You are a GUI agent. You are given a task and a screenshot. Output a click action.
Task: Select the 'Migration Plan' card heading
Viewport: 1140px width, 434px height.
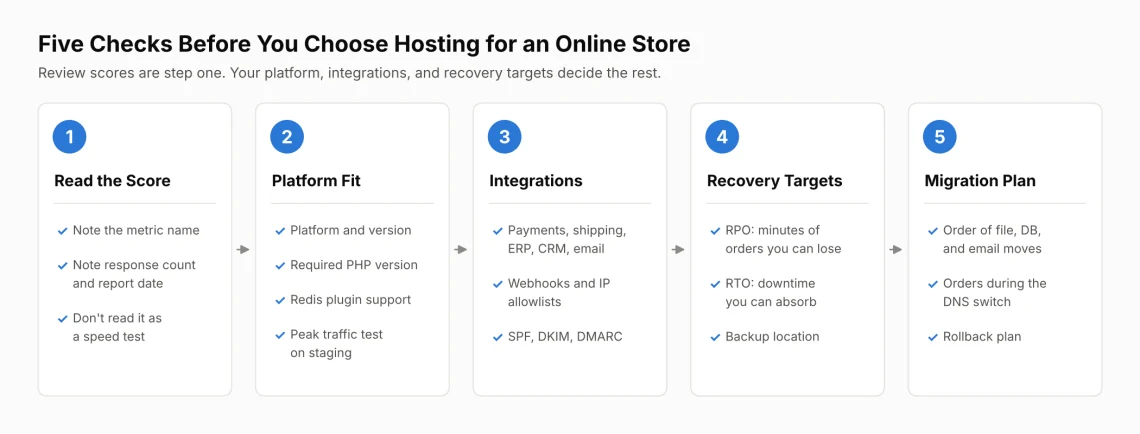(x=980, y=181)
